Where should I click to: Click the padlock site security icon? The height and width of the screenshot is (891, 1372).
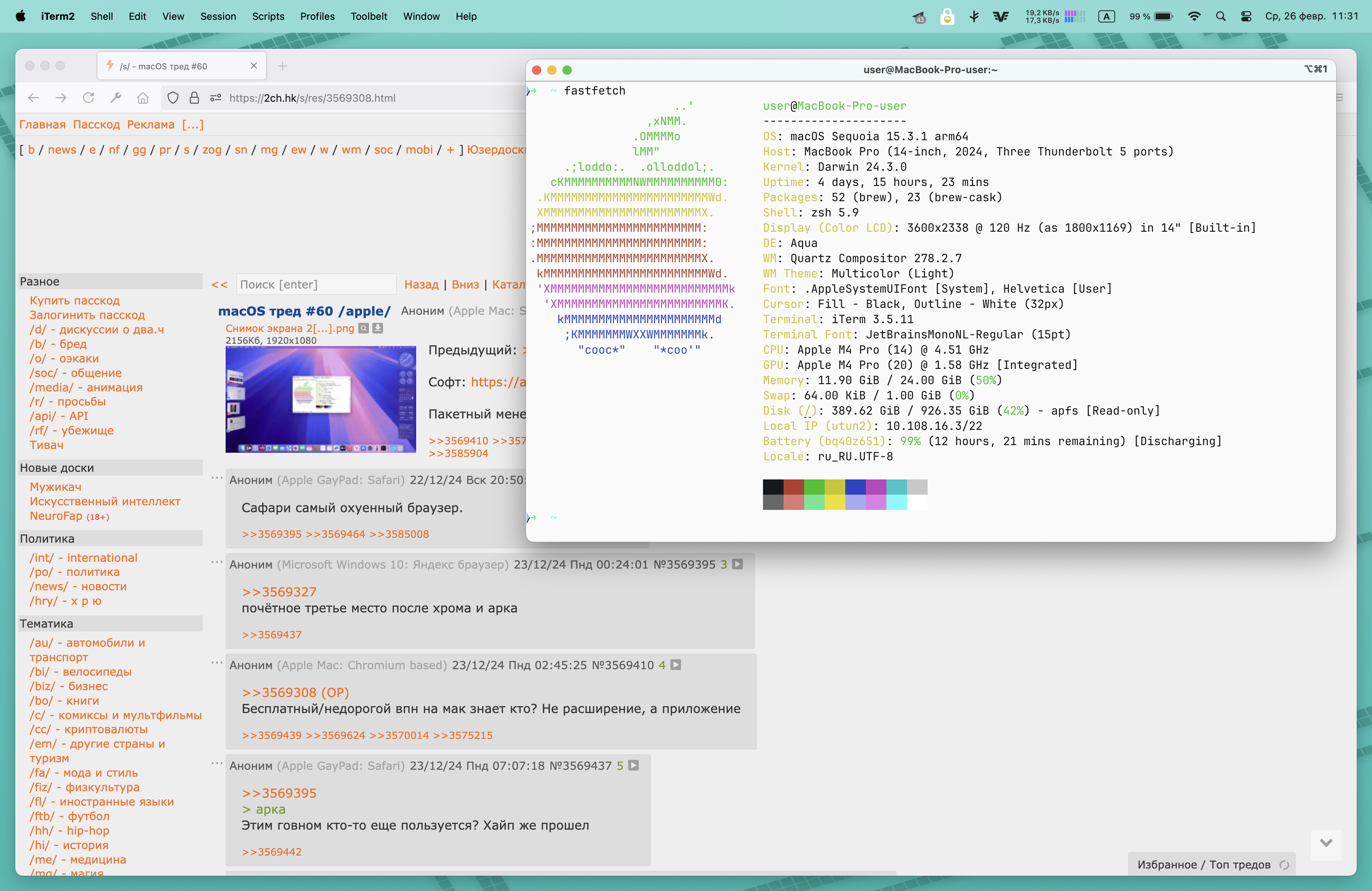click(x=194, y=98)
